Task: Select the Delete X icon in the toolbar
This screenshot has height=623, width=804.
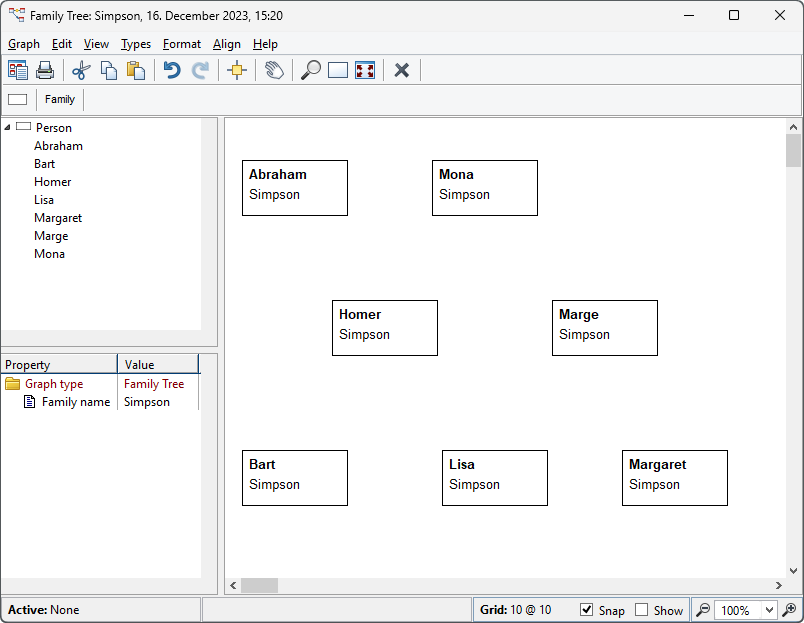Action: click(x=401, y=70)
